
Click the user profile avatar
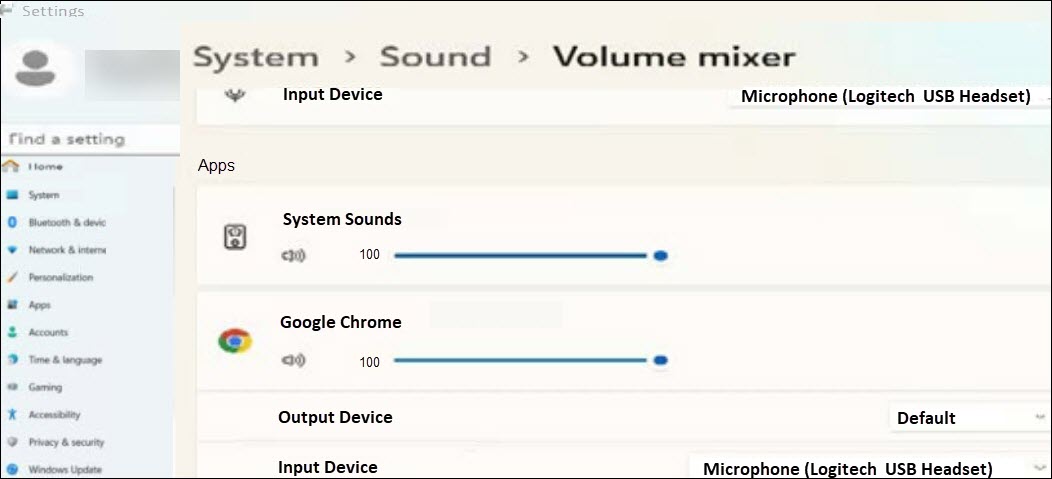click(37, 67)
